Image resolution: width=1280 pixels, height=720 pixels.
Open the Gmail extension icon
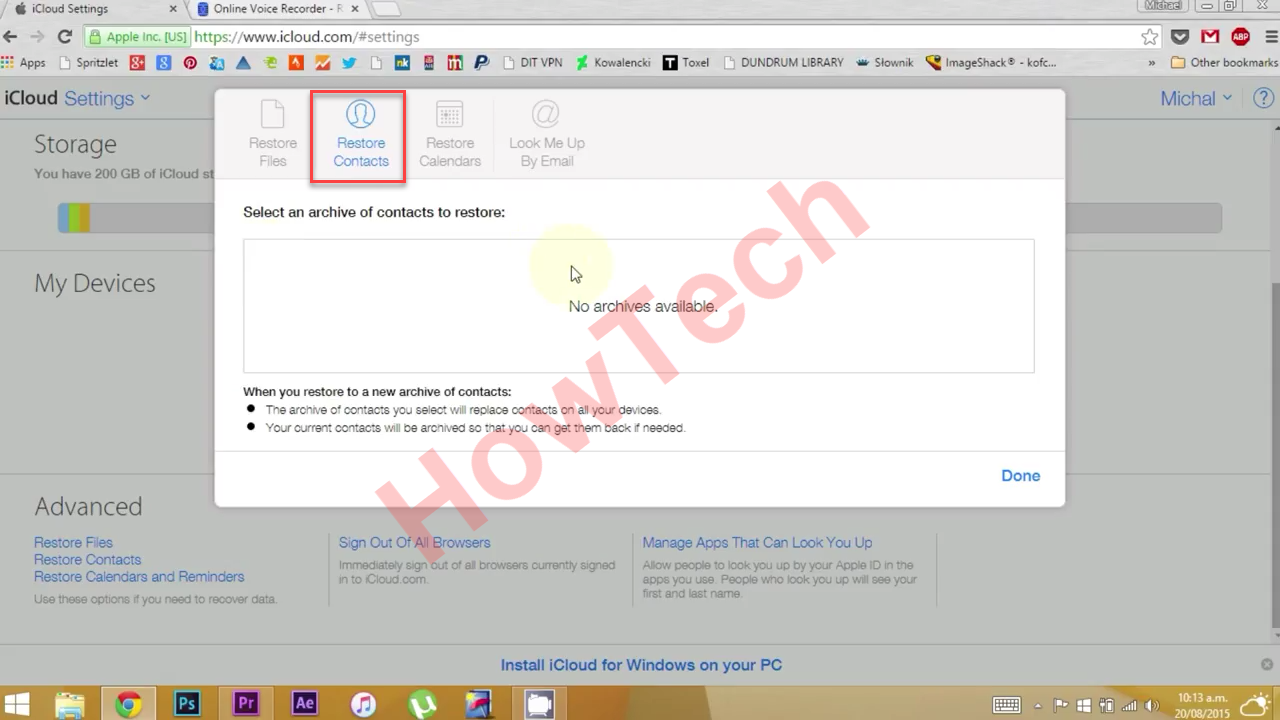pyautogui.click(x=1210, y=37)
